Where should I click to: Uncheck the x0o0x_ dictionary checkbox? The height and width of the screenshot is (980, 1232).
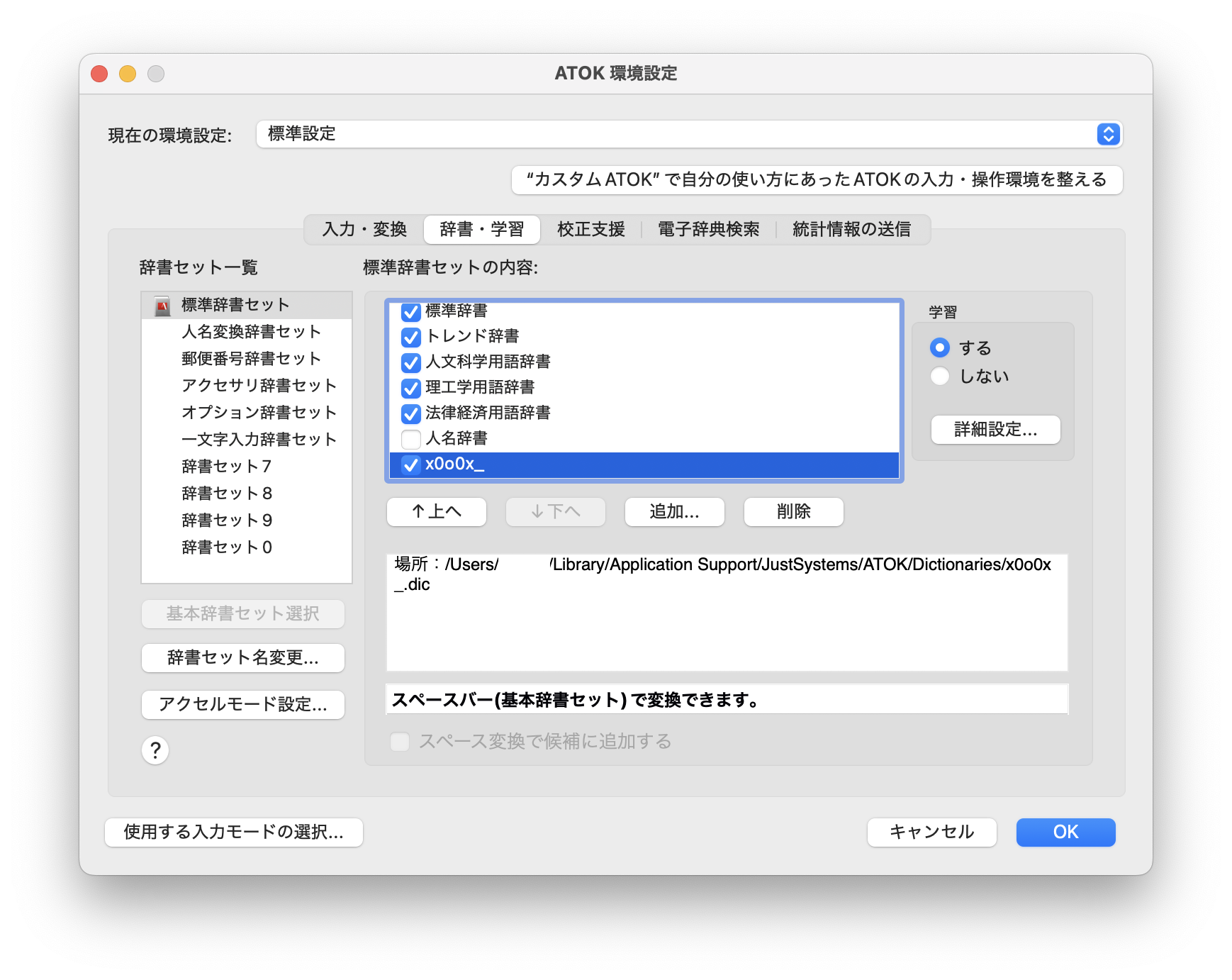(410, 464)
